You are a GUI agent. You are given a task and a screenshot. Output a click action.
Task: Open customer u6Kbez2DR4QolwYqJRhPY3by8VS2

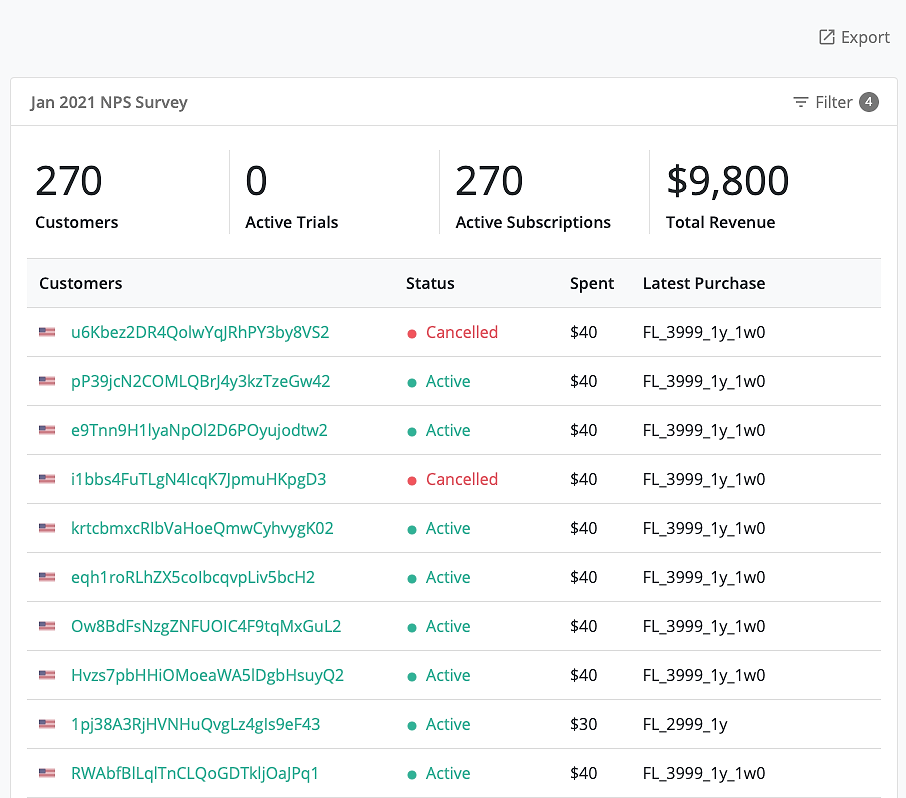coord(200,332)
